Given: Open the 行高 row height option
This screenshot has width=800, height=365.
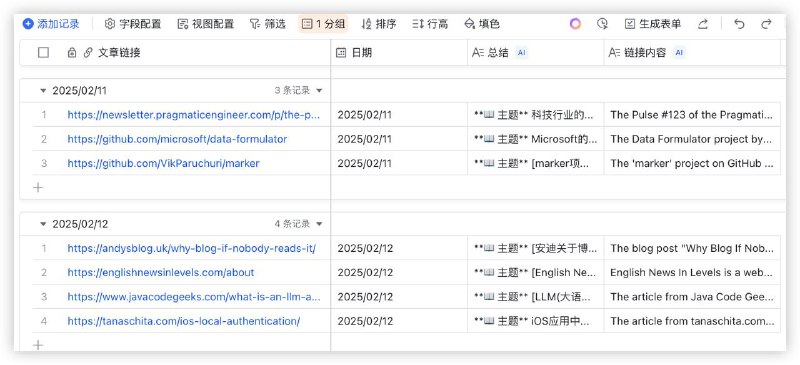Looking at the screenshot, I should 430,24.
